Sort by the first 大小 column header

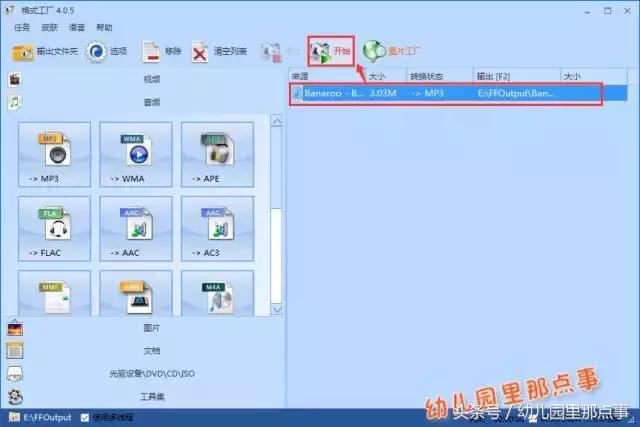(386, 76)
